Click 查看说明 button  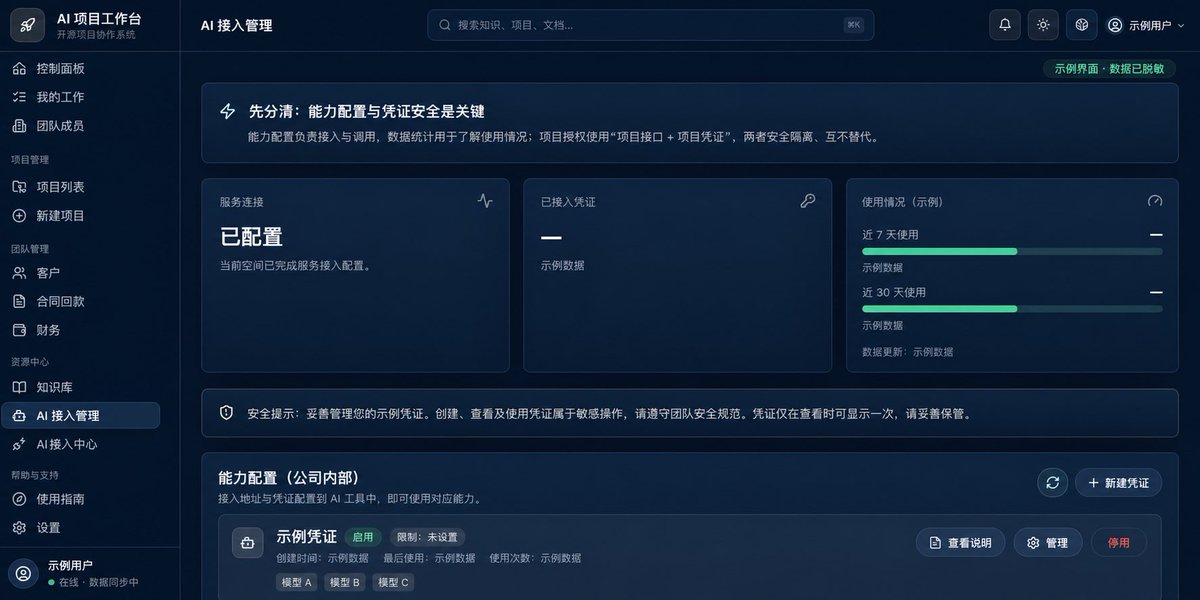[x=960, y=542]
